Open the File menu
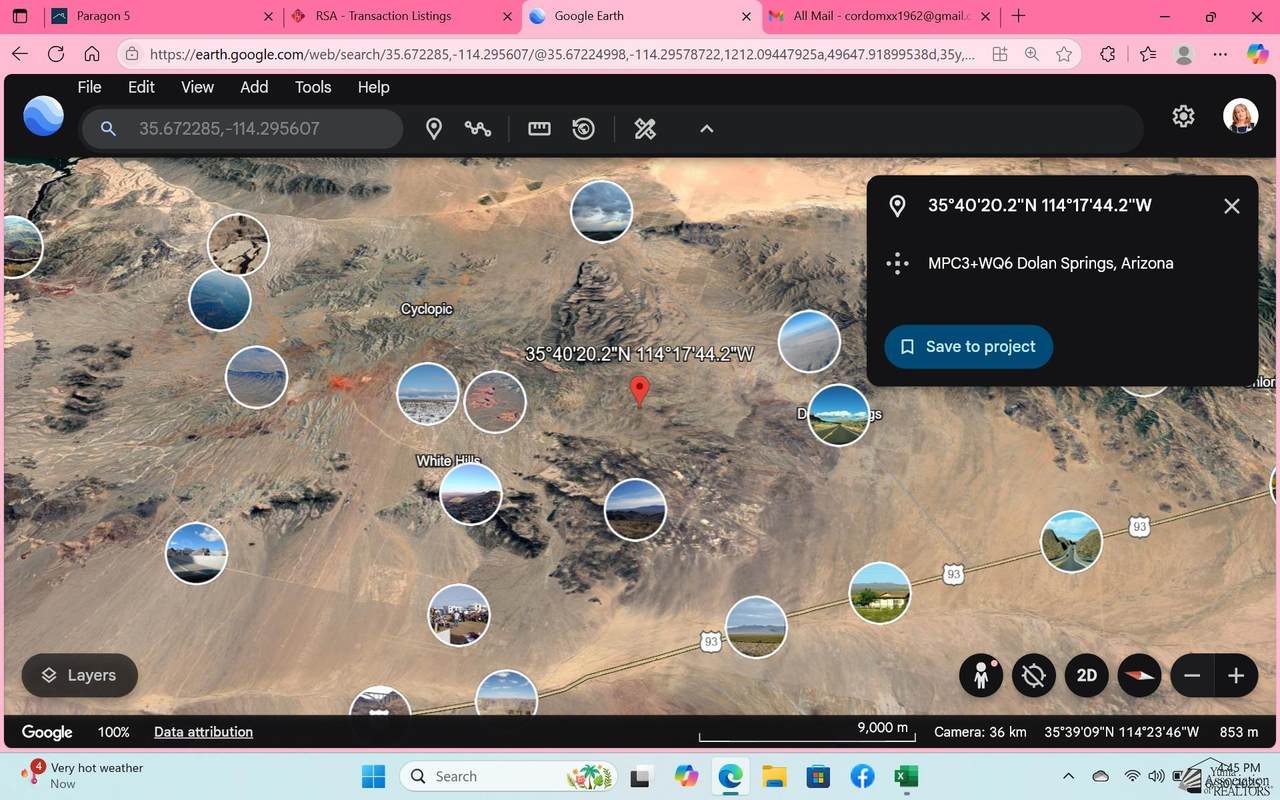Image resolution: width=1280 pixels, height=800 pixels. [x=89, y=87]
